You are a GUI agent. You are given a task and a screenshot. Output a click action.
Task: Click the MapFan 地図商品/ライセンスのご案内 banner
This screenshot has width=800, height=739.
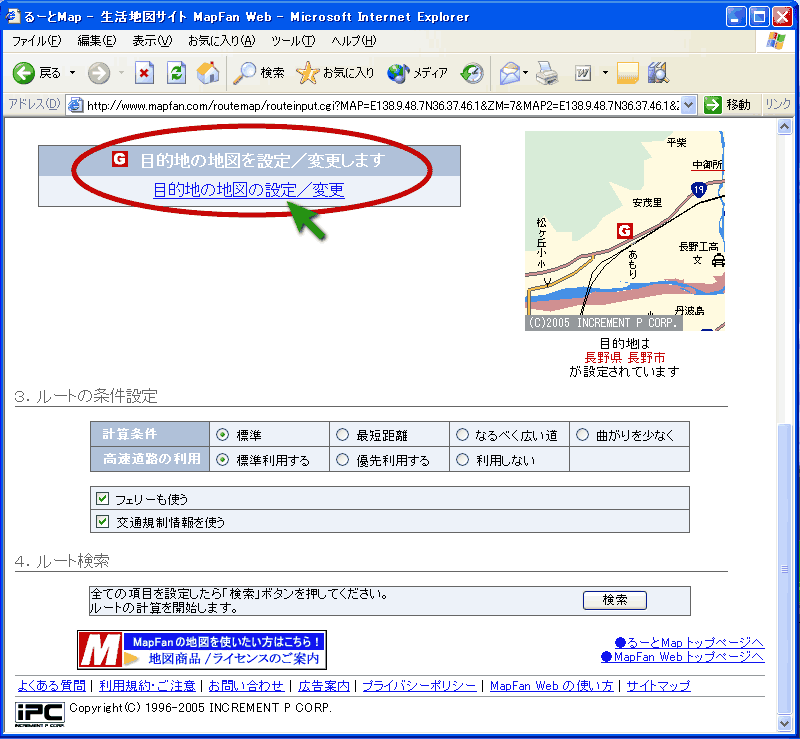tap(202, 650)
